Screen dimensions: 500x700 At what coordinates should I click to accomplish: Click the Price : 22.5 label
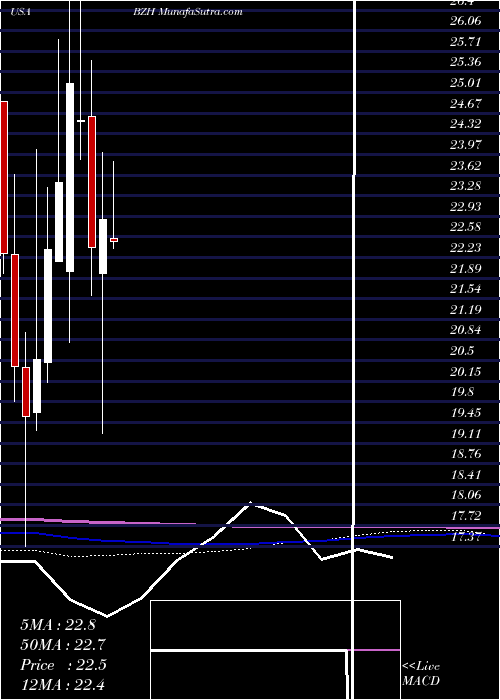63,665
